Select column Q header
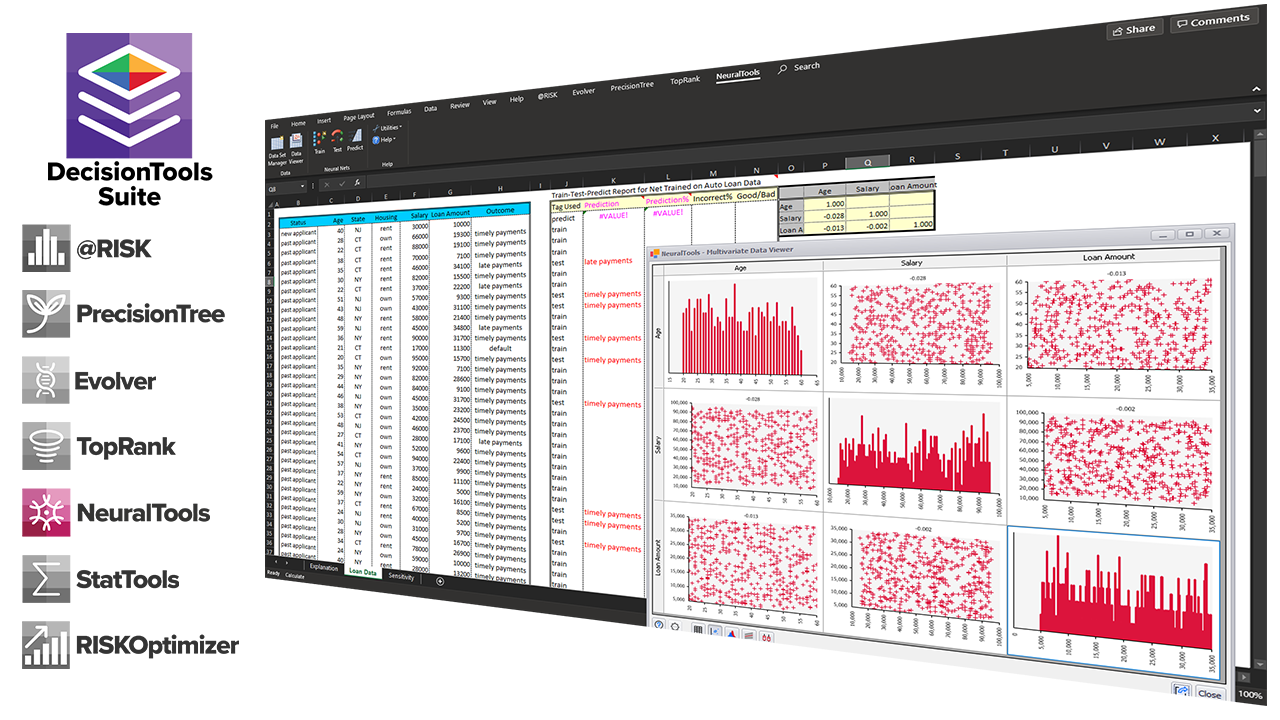This screenshot has width=1280, height=720. tap(867, 162)
